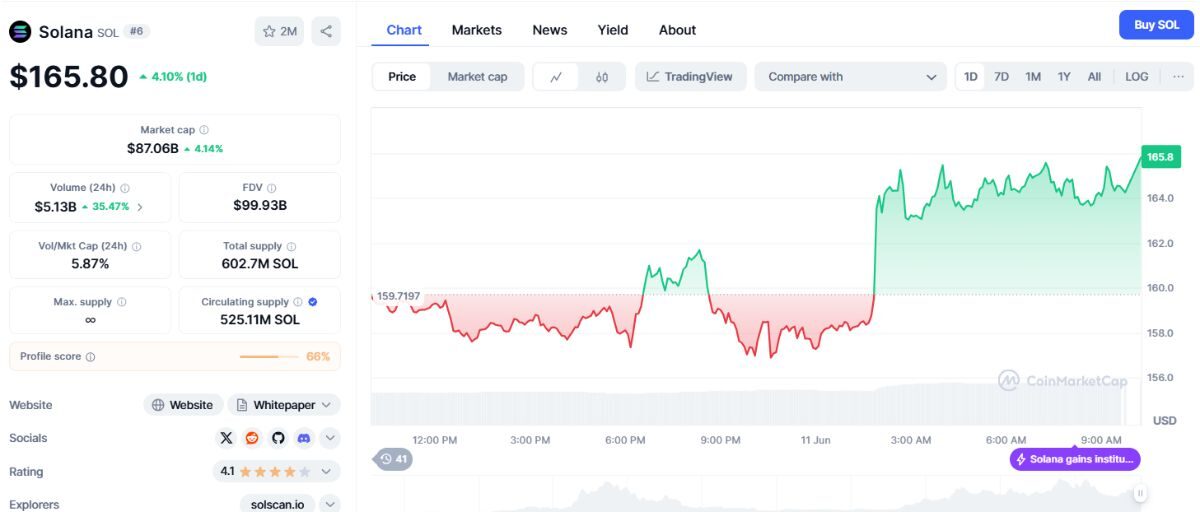Open Solana's GitHub social link
This screenshot has height=512, width=1200.
278,438
